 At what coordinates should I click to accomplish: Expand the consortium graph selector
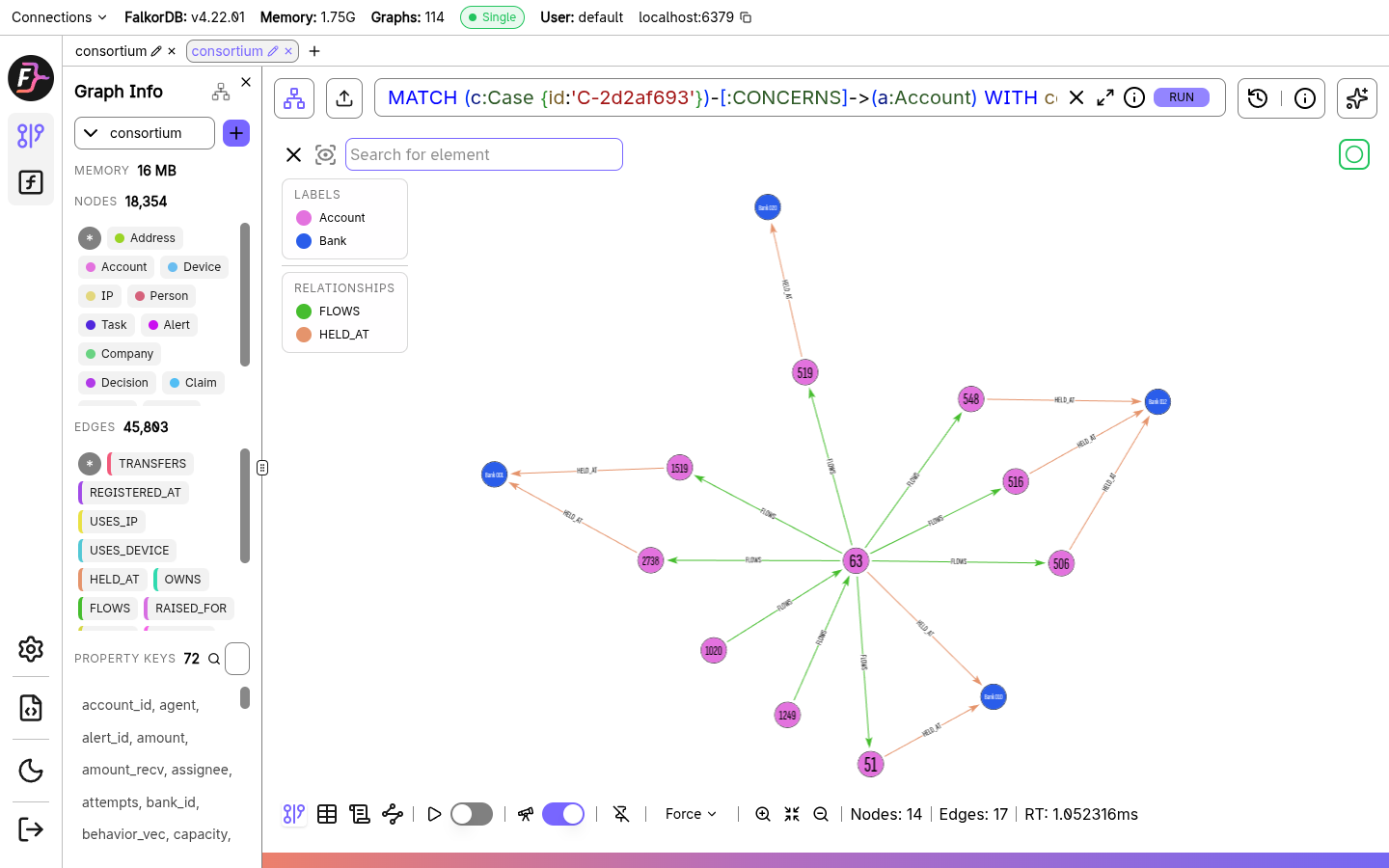145,133
